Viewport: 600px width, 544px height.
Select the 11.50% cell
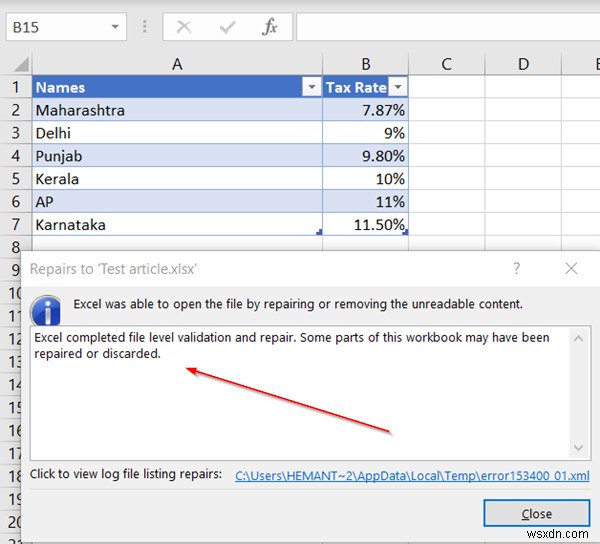coord(365,225)
